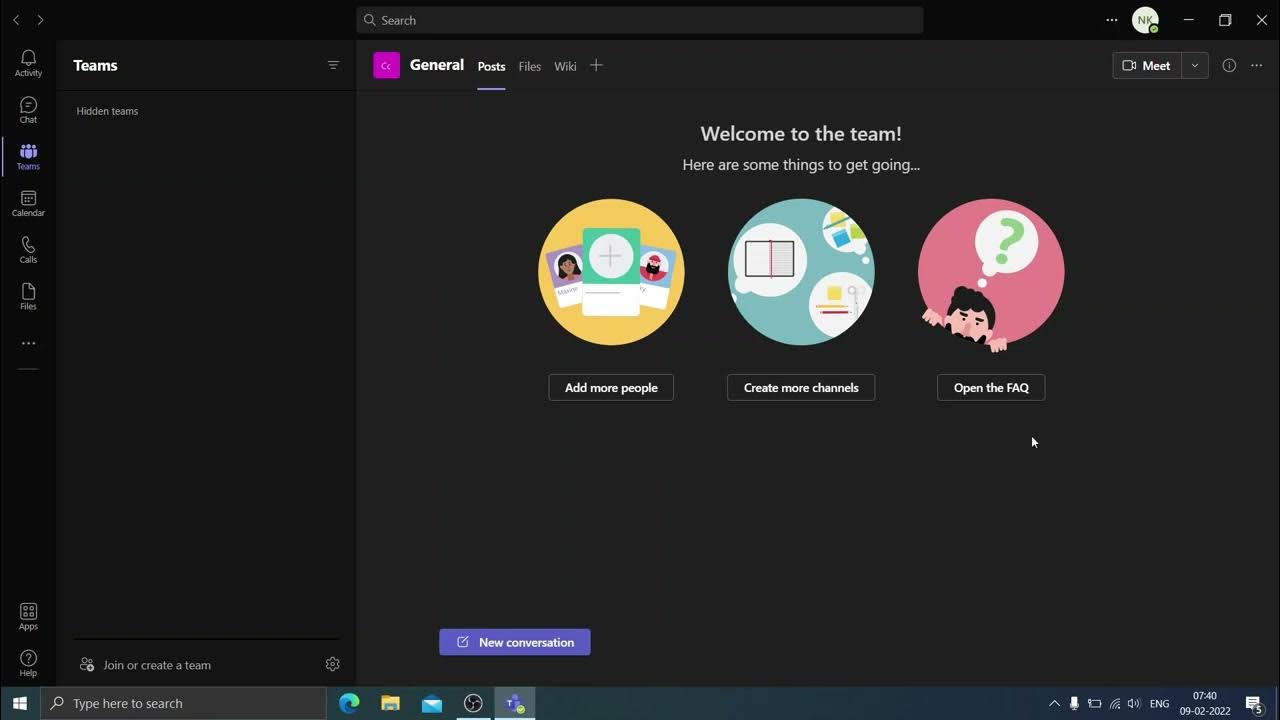Viewport: 1280px width, 720px height.
Task: Open Settings and more ellipsis in title bar
Action: (1112, 20)
